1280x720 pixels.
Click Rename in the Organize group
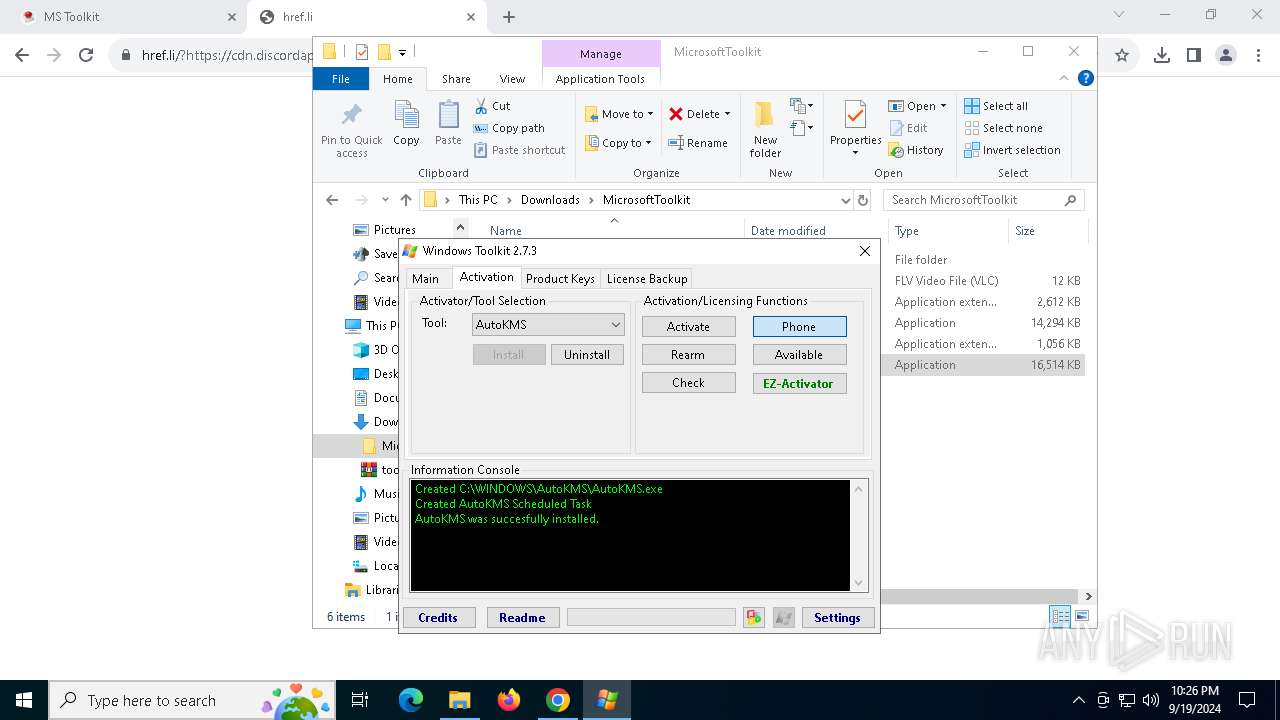(x=698, y=143)
